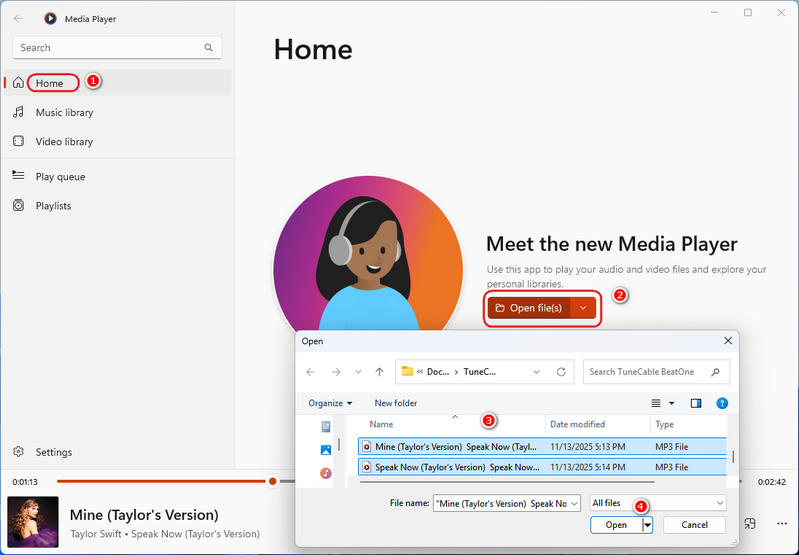The image size is (799, 555).
Task: Click the New folder button
Action: click(x=396, y=403)
